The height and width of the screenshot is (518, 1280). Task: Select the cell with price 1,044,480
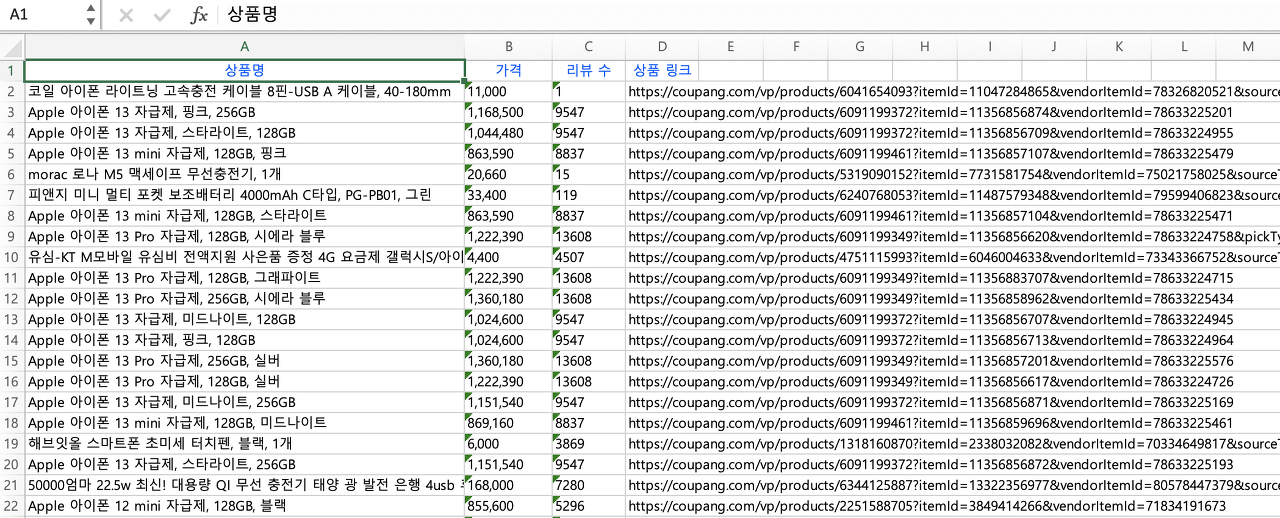pyautogui.click(x=509, y=133)
